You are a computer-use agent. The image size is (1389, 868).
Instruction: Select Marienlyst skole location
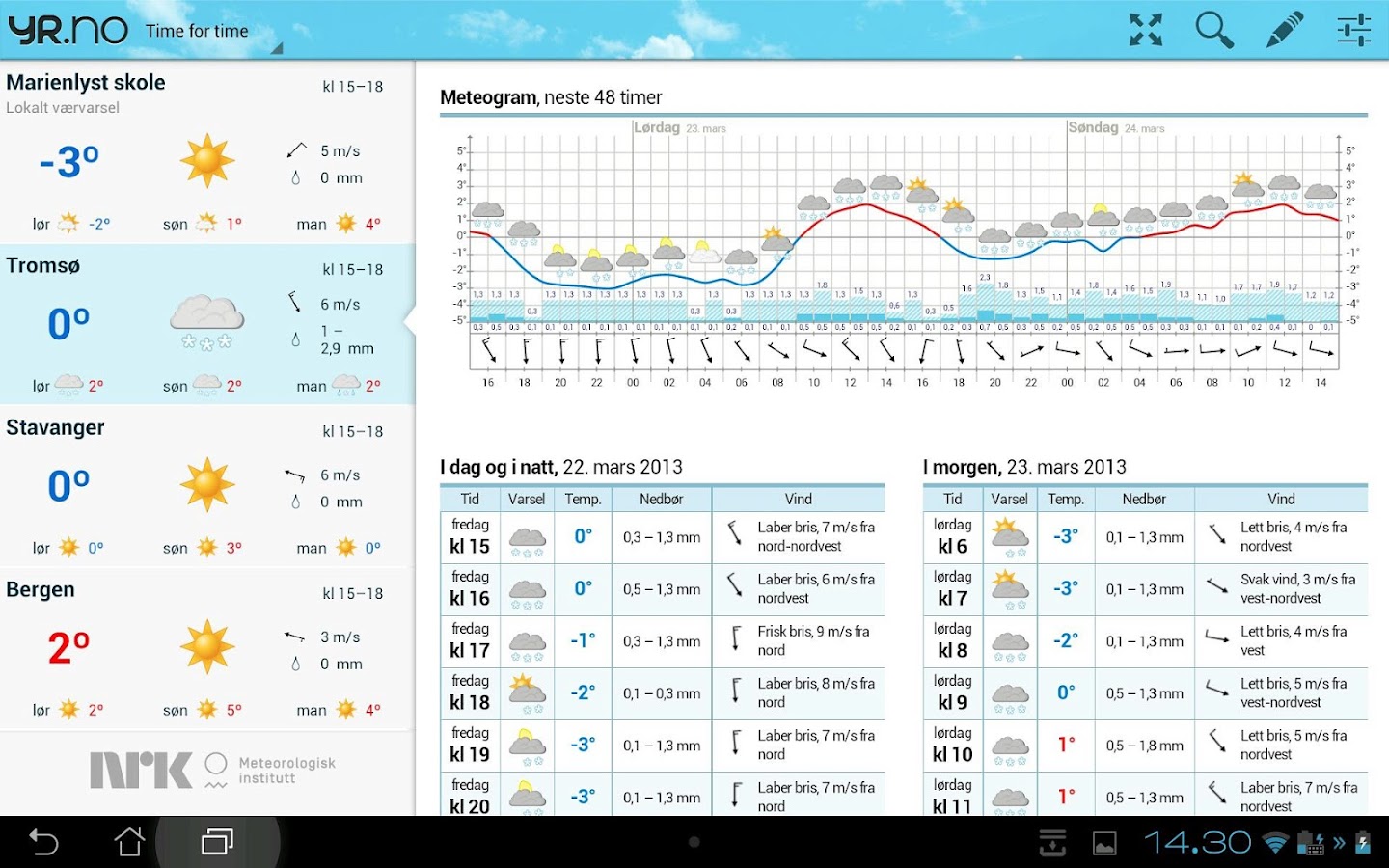point(207,152)
